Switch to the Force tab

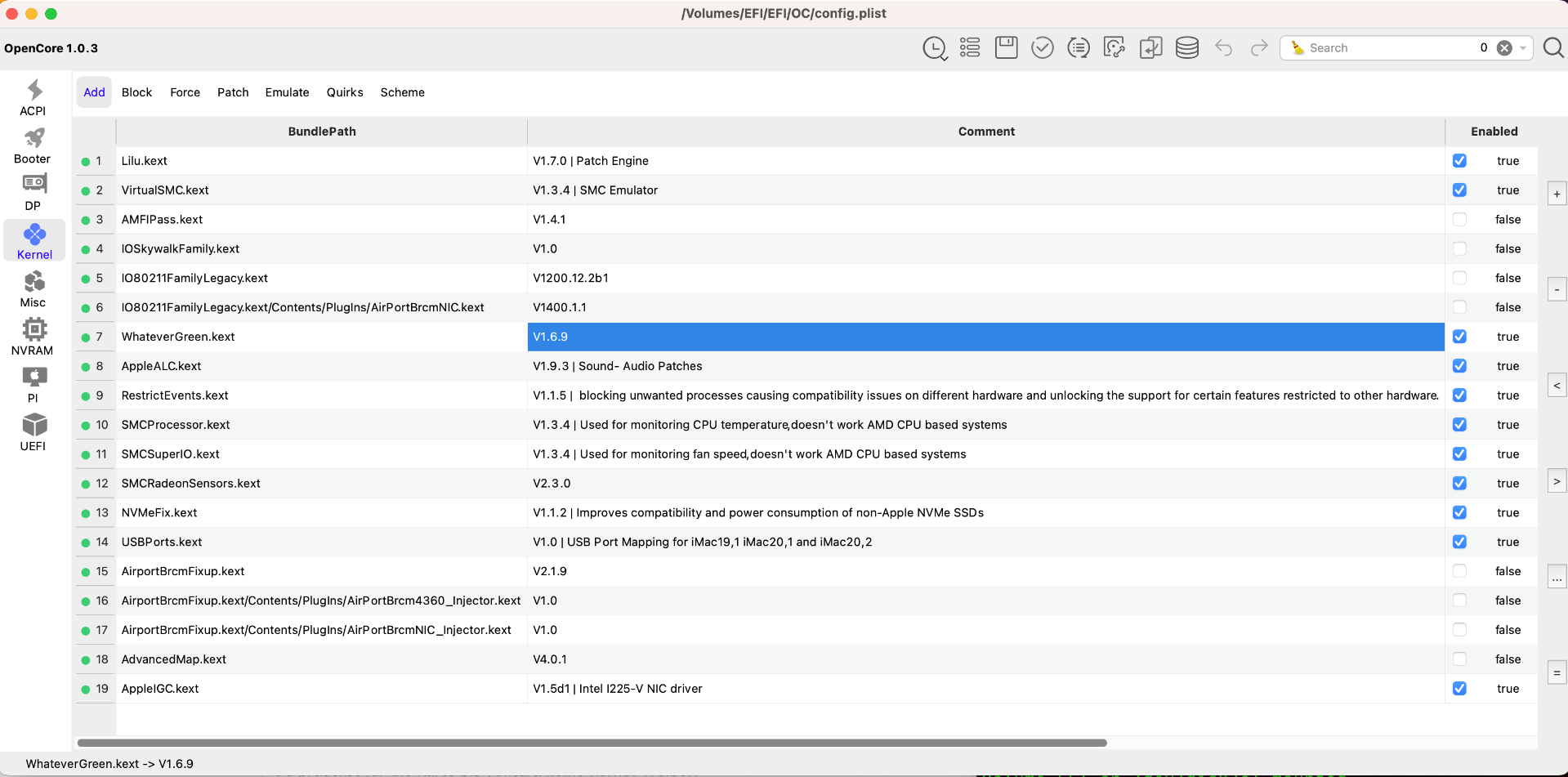pos(185,92)
